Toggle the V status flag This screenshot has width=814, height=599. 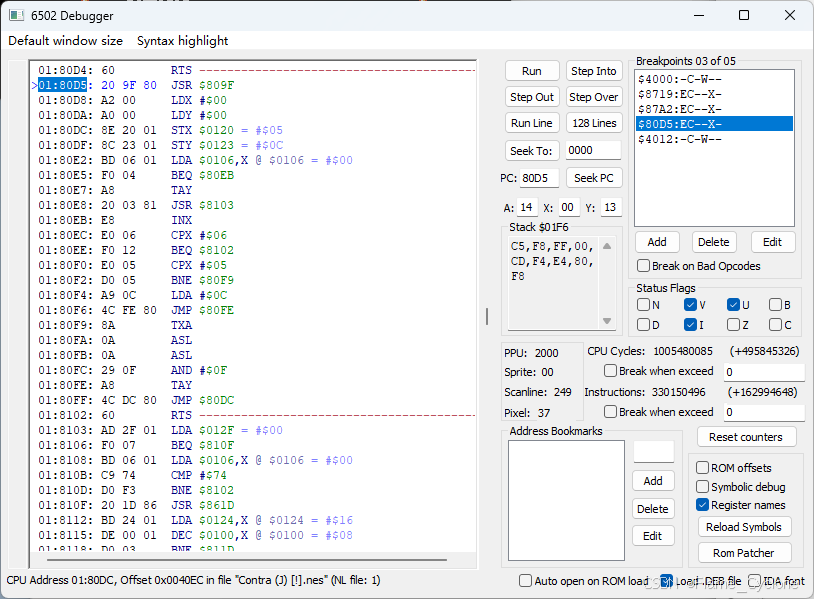pos(690,305)
